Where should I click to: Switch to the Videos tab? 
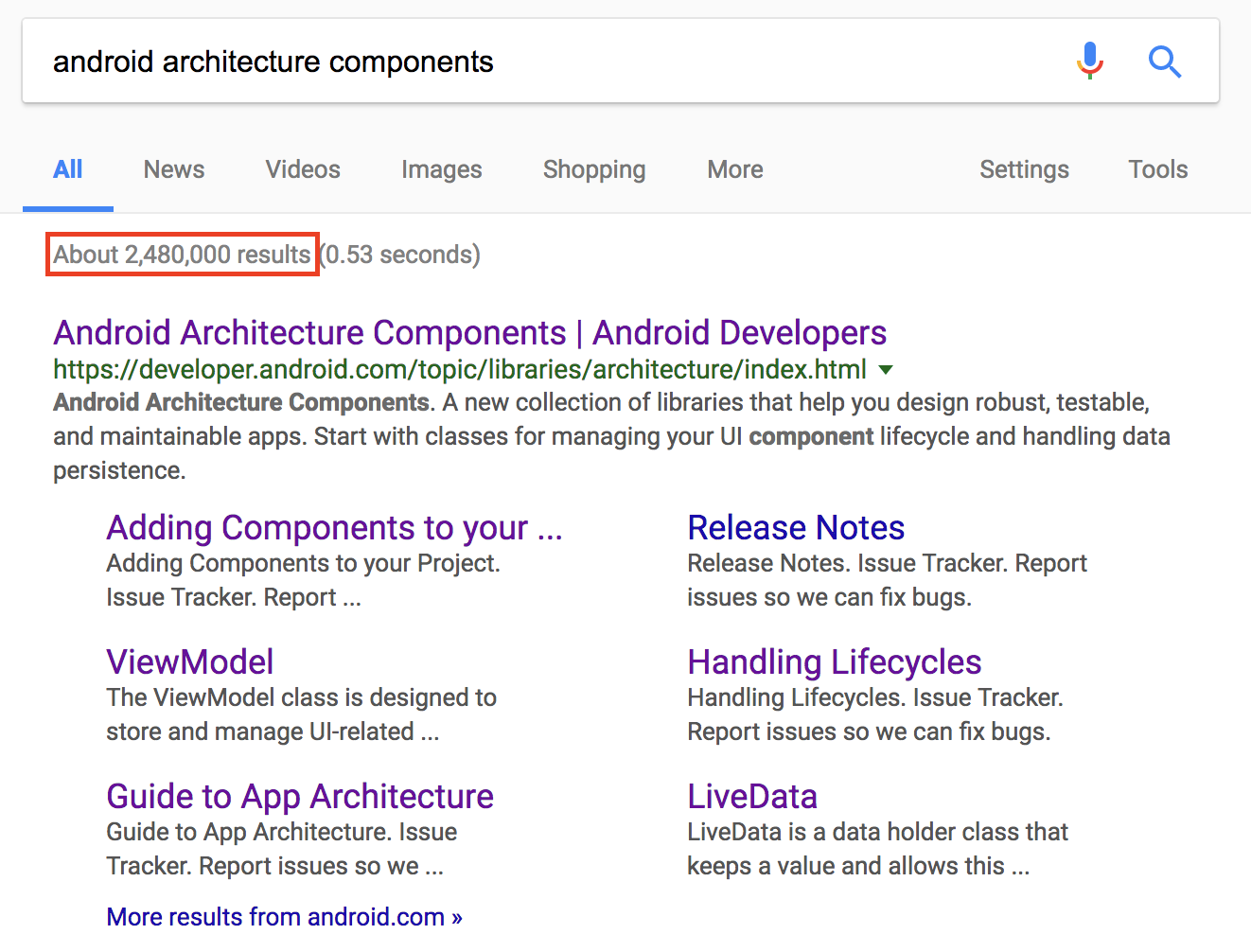303,169
